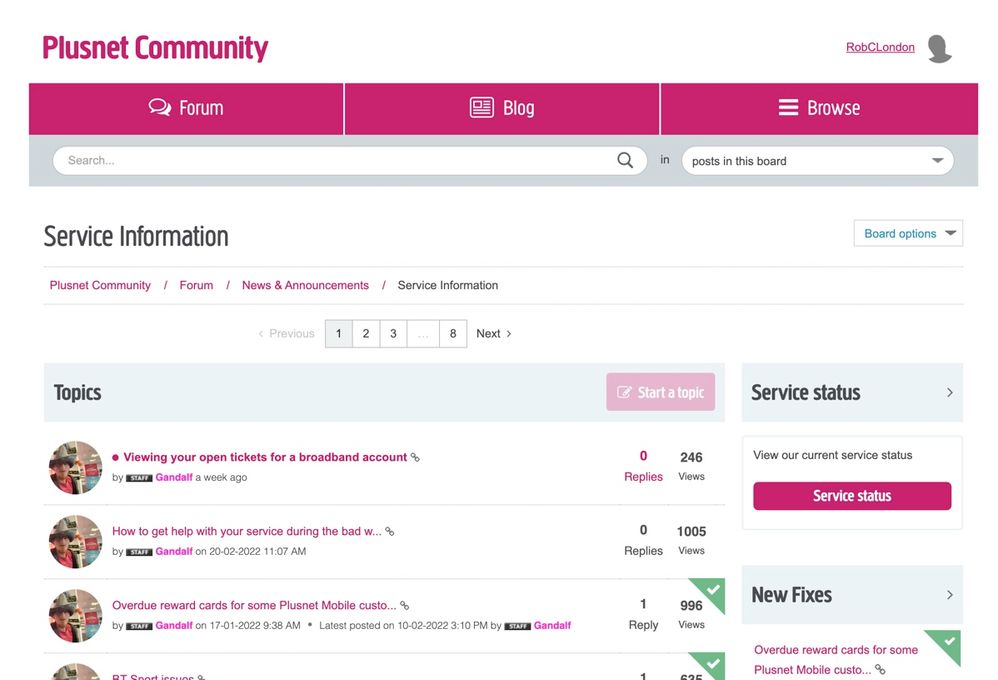Go to page 2
The height and width of the screenshot is (680, 998).
pos(366,334)
